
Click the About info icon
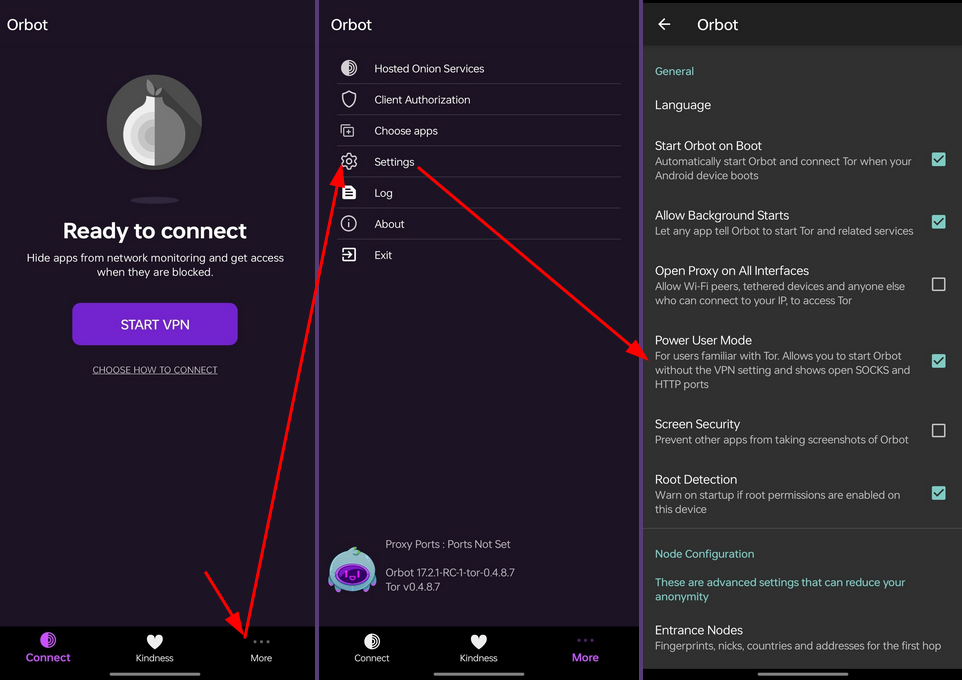tap(348, 223)
